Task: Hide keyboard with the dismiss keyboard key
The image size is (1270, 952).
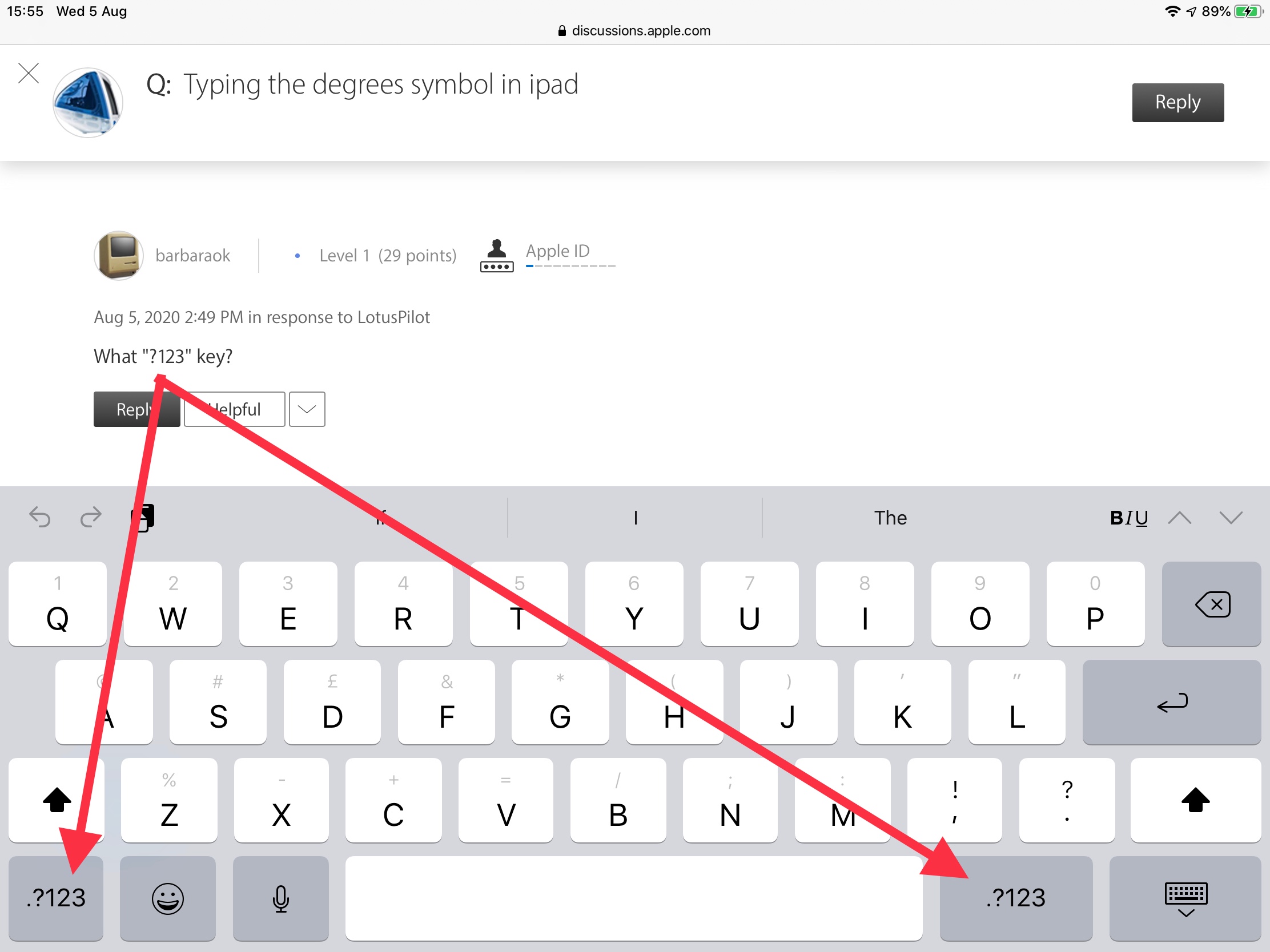Action: [x=1185, y=898]
